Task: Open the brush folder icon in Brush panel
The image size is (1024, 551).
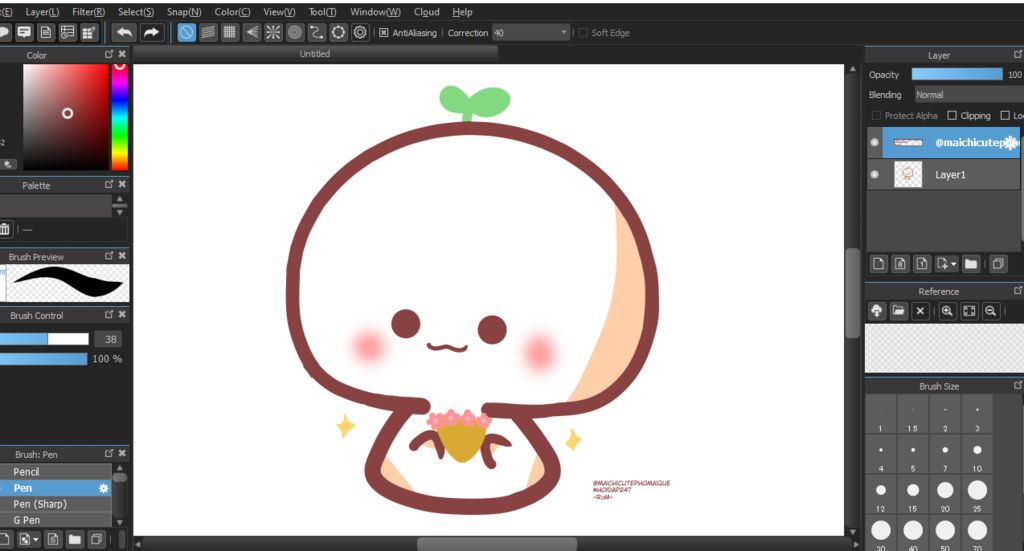Action: [74, 539]
